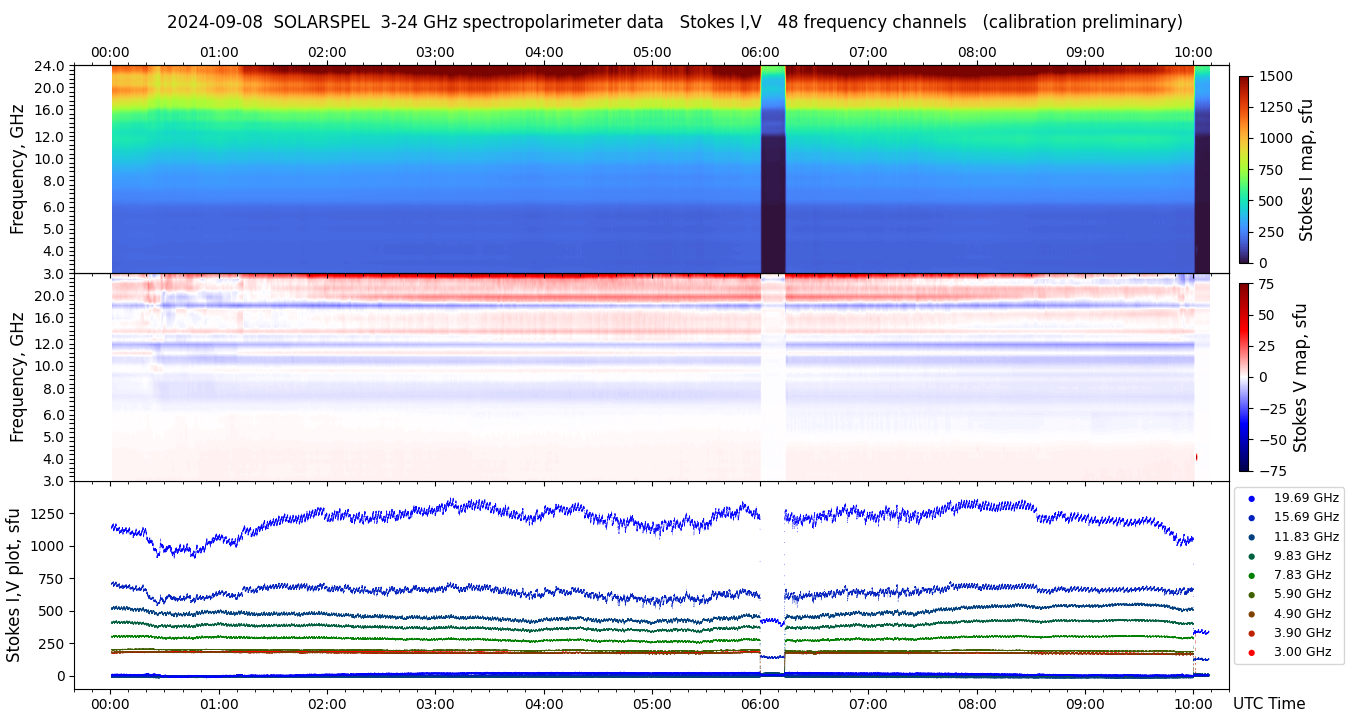
Task: Click the 19.69 GHz legend entry
Action: 1305,497
